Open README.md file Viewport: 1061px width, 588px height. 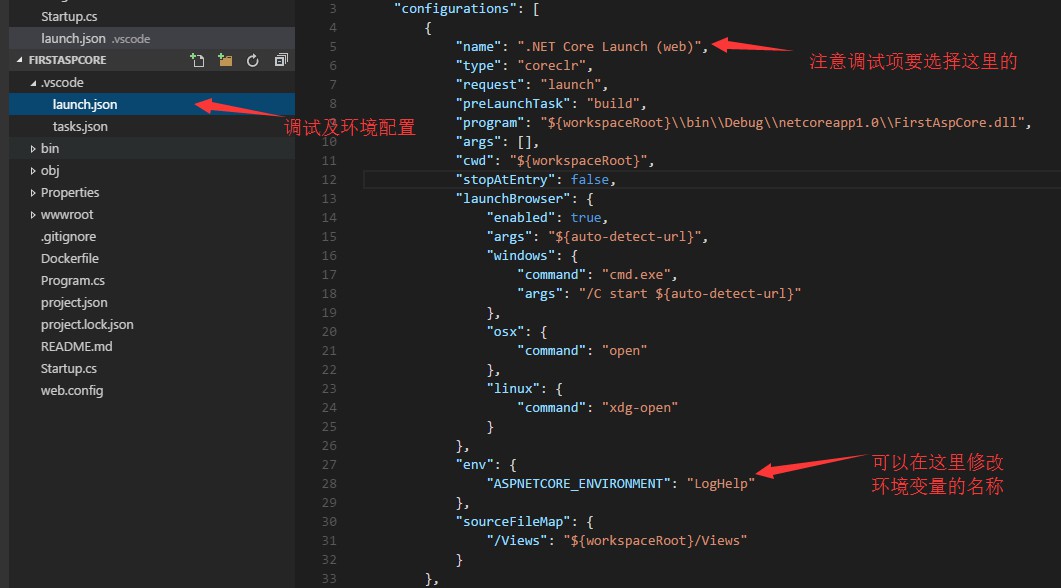[76, 346]
